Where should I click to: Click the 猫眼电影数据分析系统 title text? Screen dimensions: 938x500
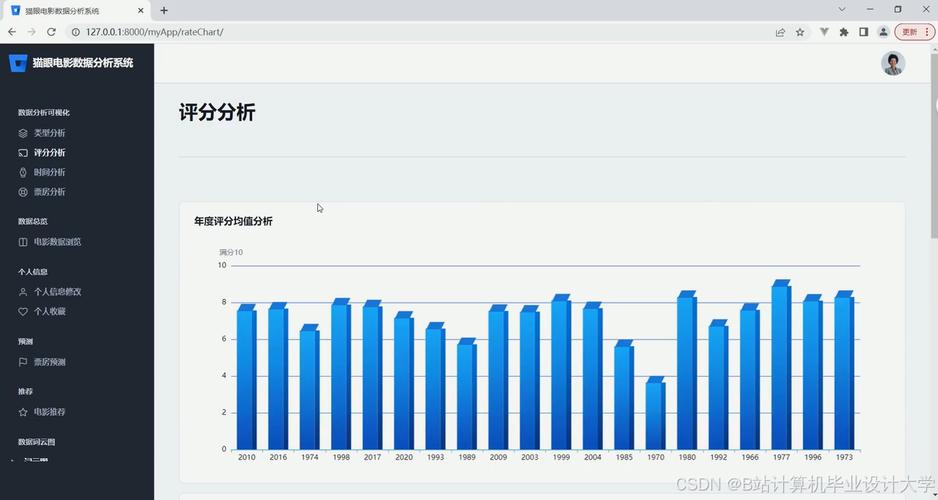83,63
